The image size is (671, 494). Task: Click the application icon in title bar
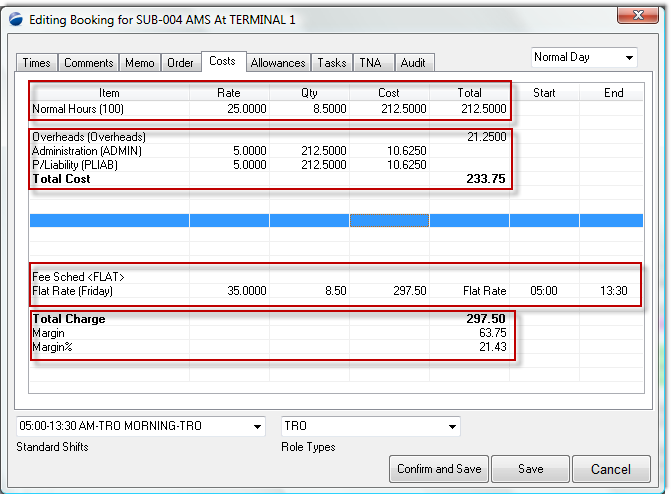[x=16, y=20]
